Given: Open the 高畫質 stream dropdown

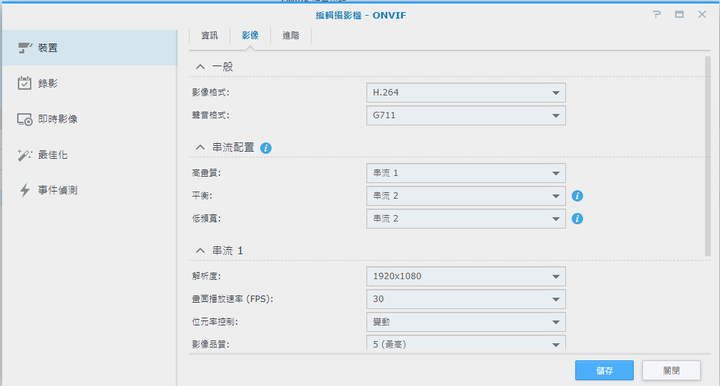Looking at the screenshot, I should 466,173.
